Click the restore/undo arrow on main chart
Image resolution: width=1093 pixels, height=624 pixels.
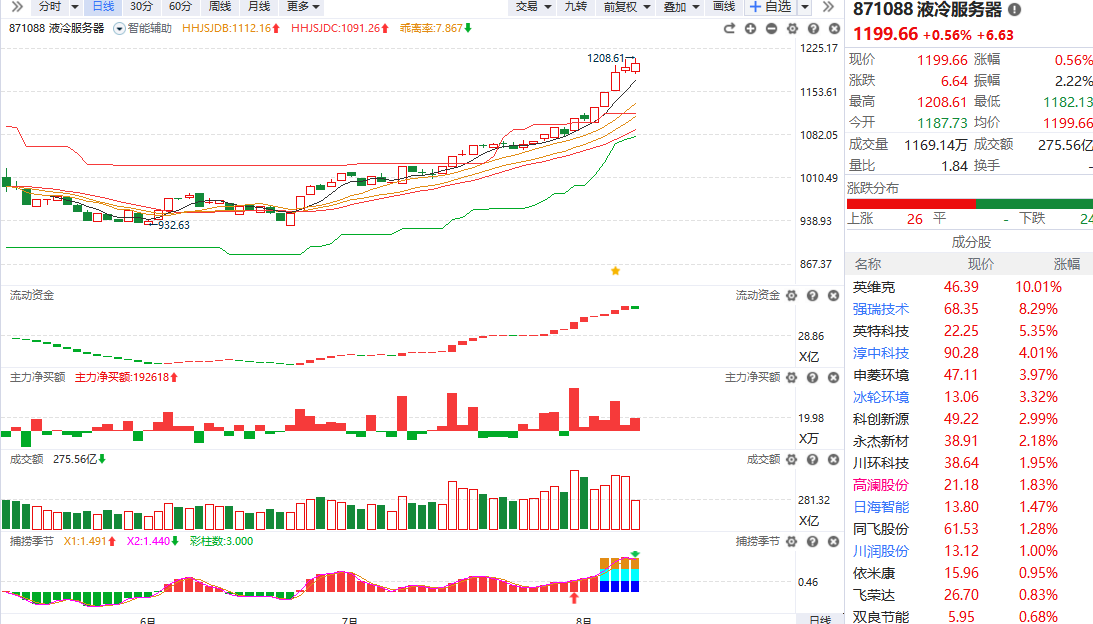pos(729,29)
